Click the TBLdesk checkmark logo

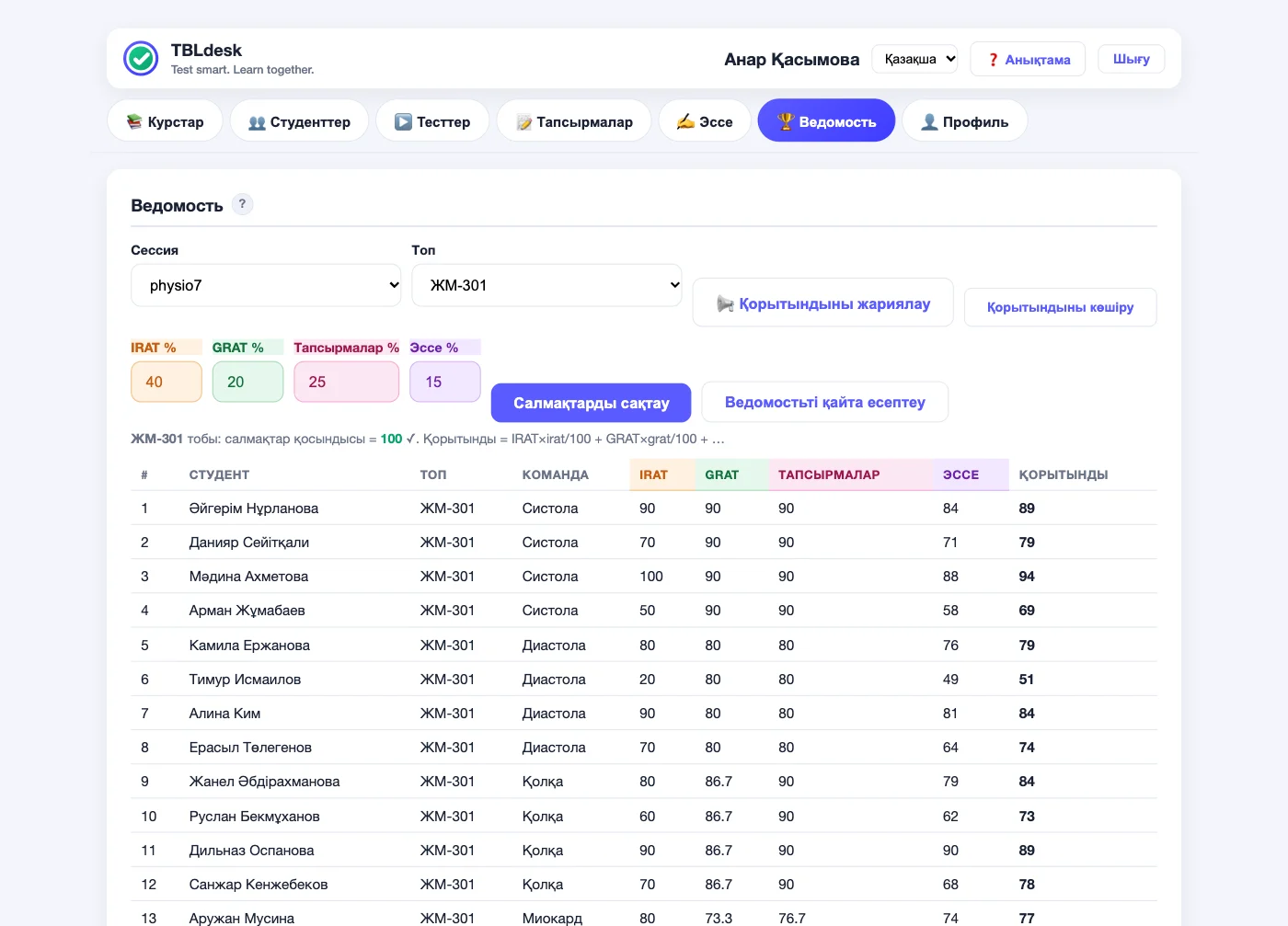141,59
